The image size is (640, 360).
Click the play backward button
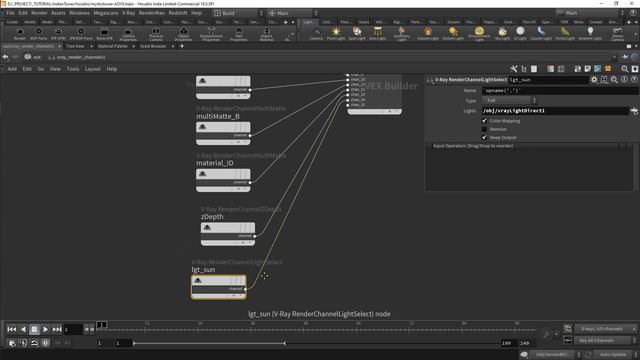(23, 329)
